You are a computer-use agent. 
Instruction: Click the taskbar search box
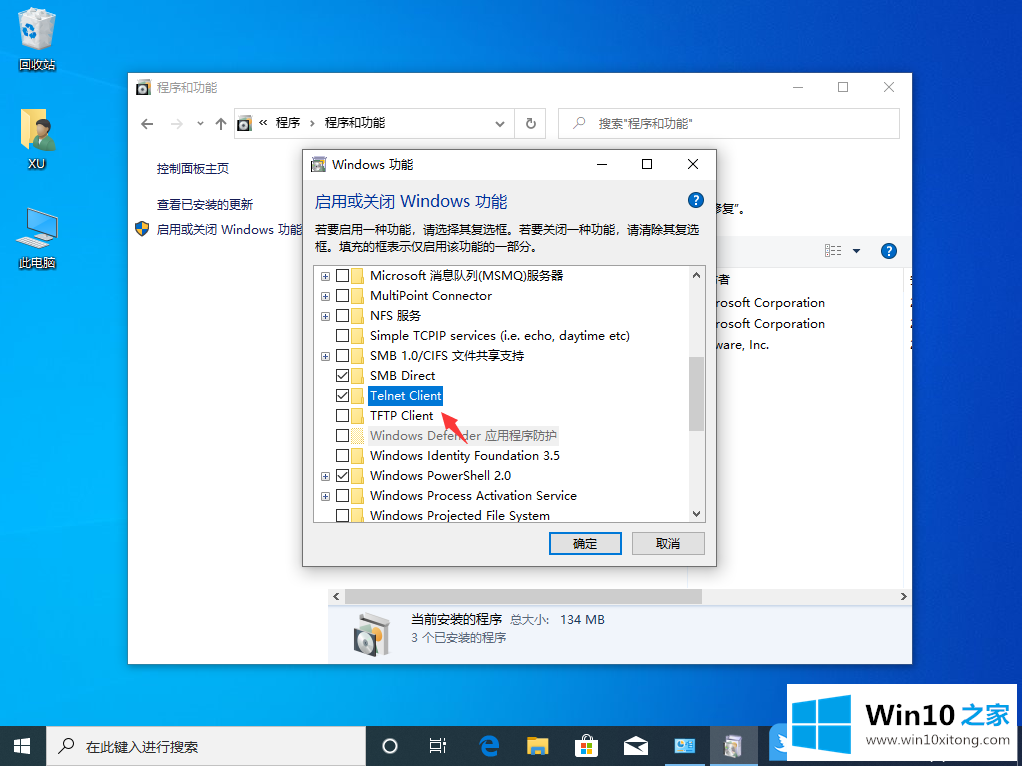pyautogui.click(x=205, y=746)
